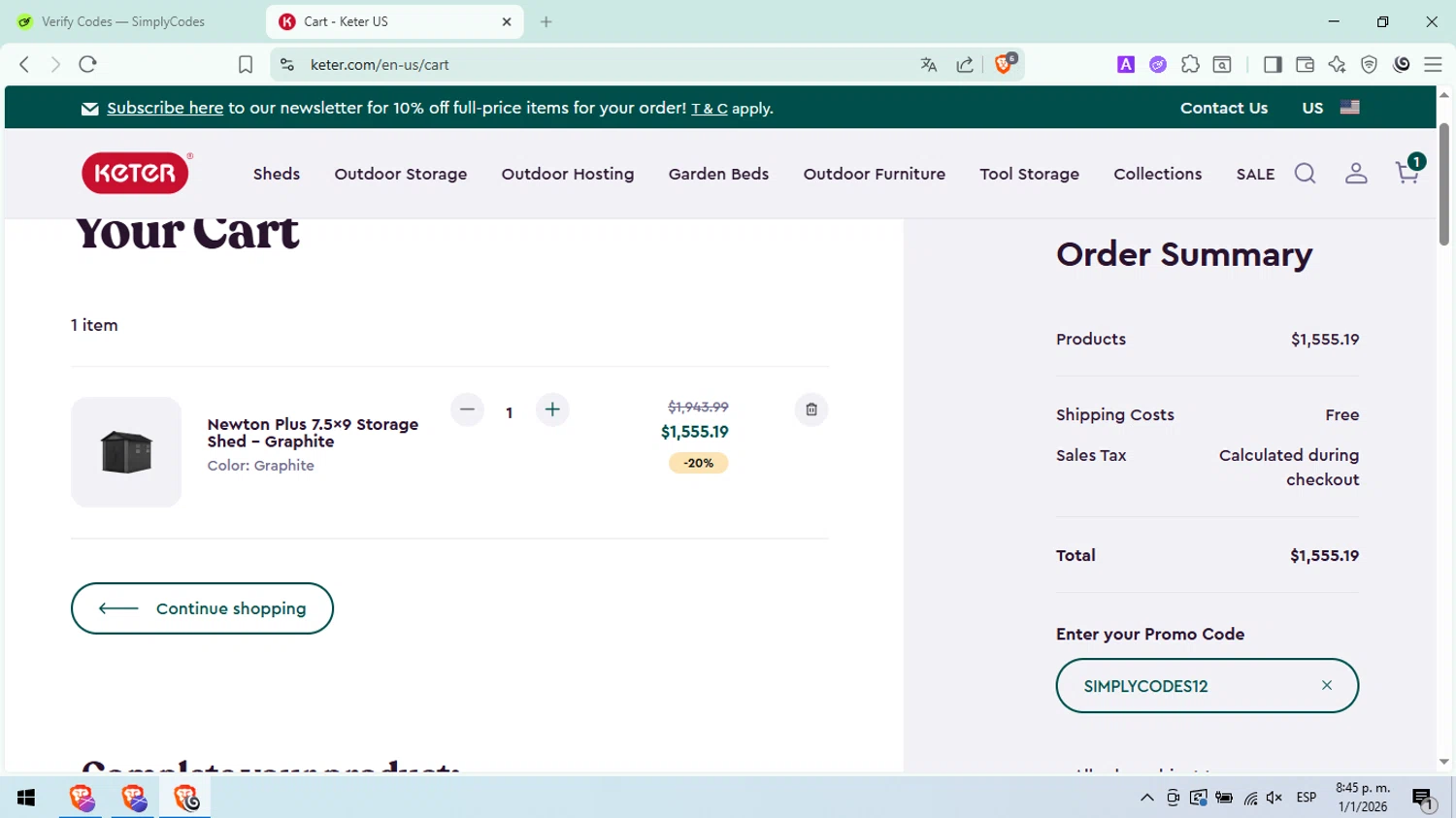This screenshot has width=1456, height=818.
Task: Open the Outdoor Hosting menu
Action: [568, 174]
